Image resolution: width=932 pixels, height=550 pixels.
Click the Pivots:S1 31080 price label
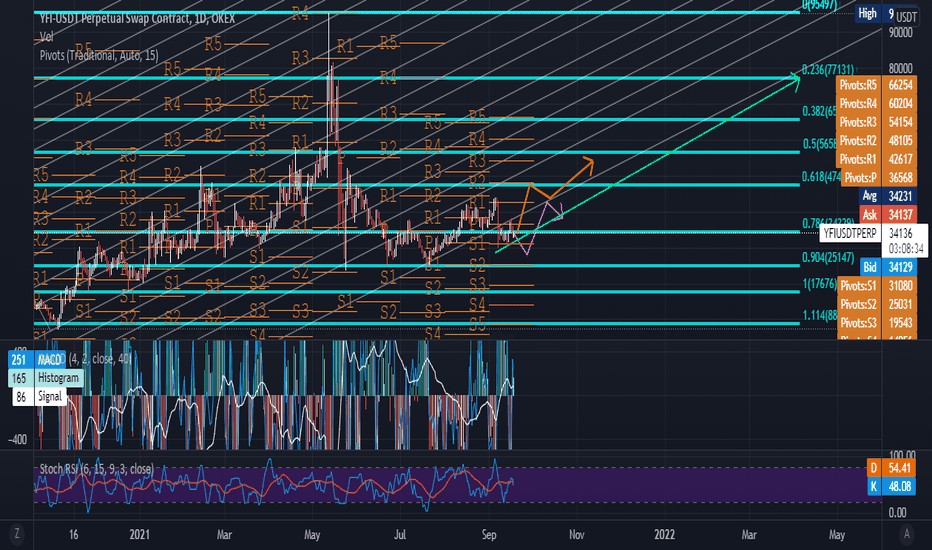click(x=877, y=285)
